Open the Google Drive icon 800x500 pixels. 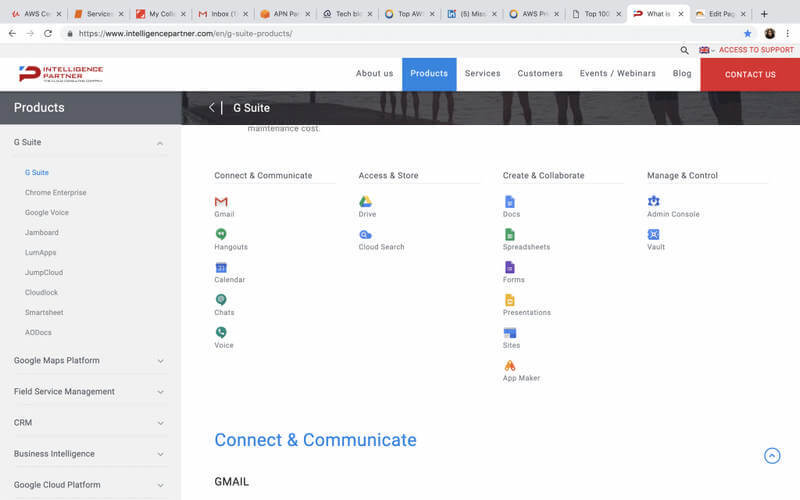coord(365,202)
